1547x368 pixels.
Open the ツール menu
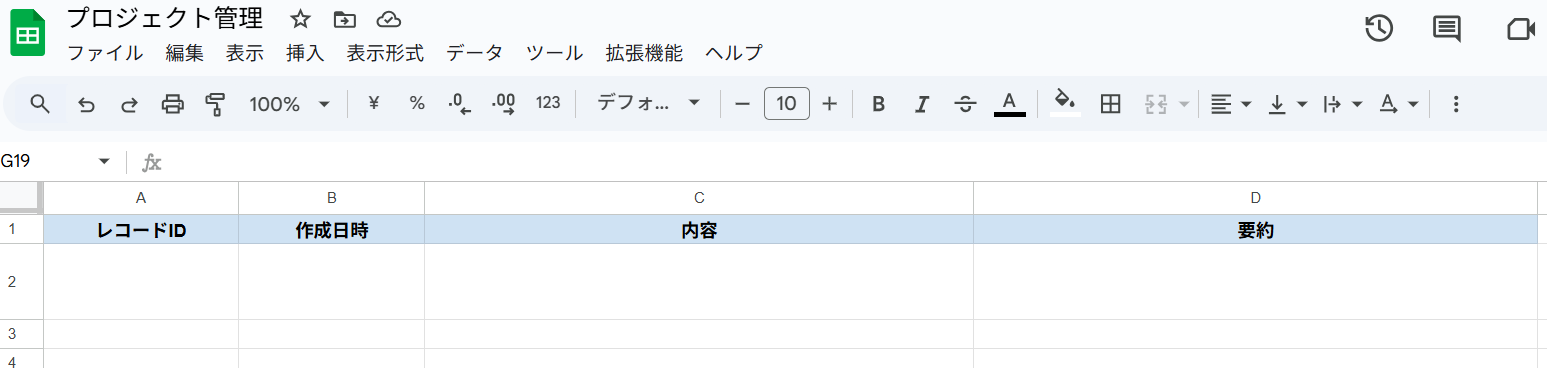coord(555,53)
